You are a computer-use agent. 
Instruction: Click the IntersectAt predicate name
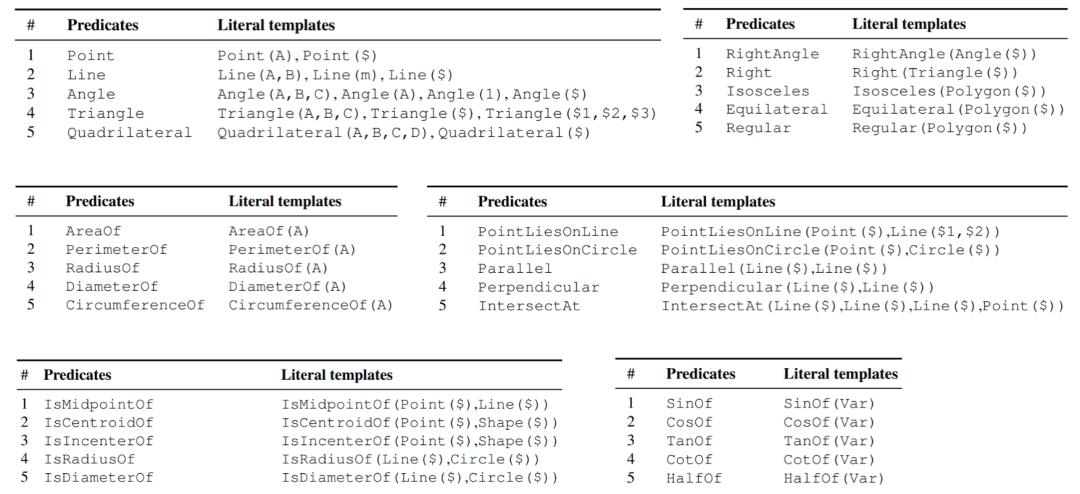528,306
